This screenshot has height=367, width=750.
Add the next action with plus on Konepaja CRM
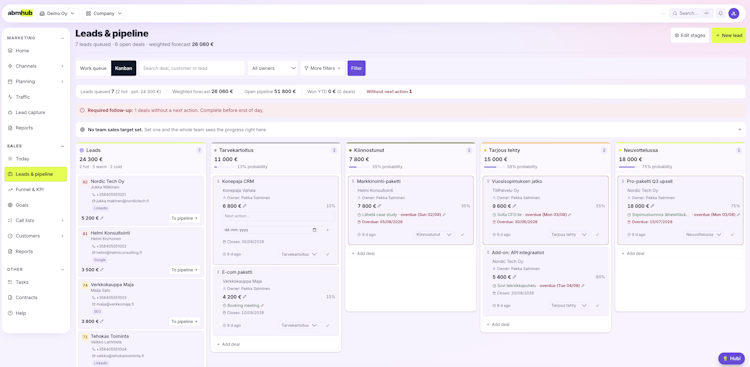pyautogui.click(x=328, y=230)
